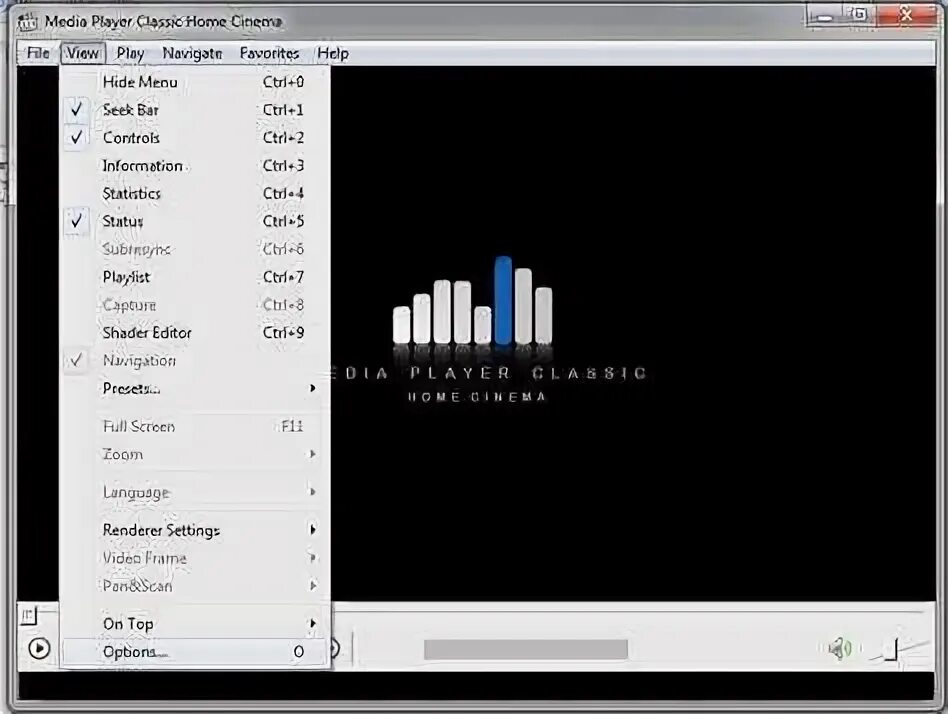
Task: Open the Favorites menu
Action: coord(270,53)
